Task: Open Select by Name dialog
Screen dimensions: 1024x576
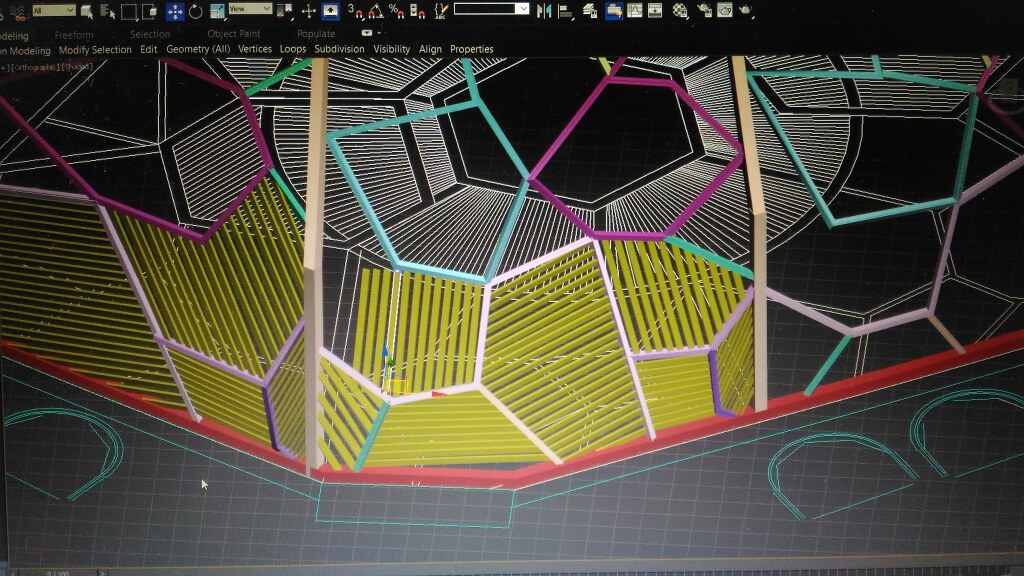Action: 106,11
